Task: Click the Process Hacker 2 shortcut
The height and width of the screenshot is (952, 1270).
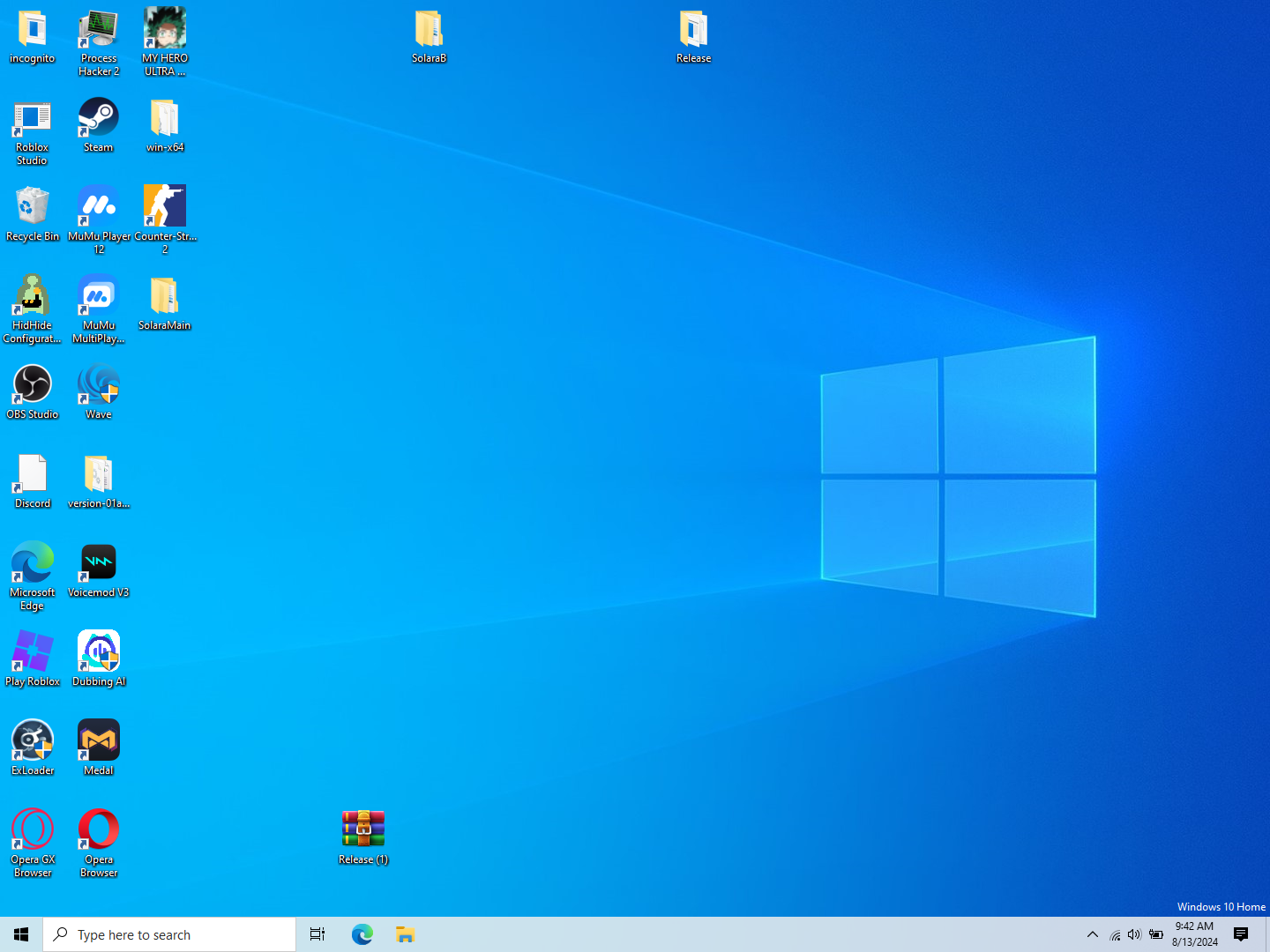Action: click(98, 42)
